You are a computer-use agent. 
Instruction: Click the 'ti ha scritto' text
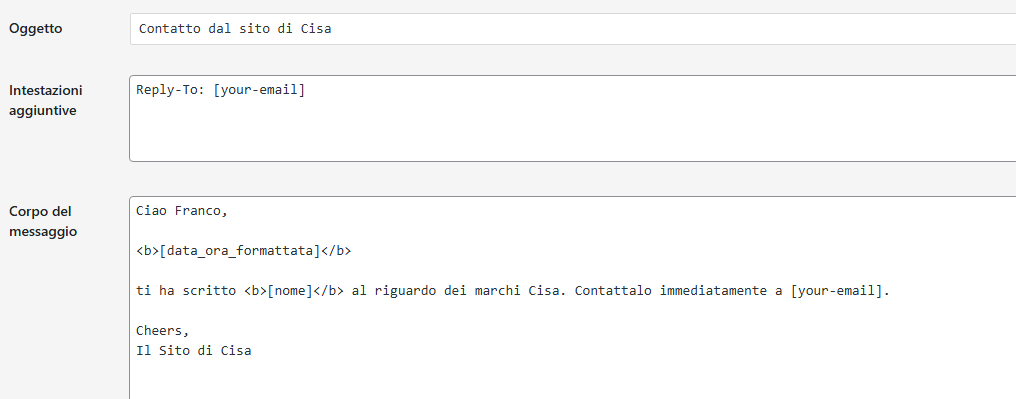pyautogui.click(x=186, y=291)
